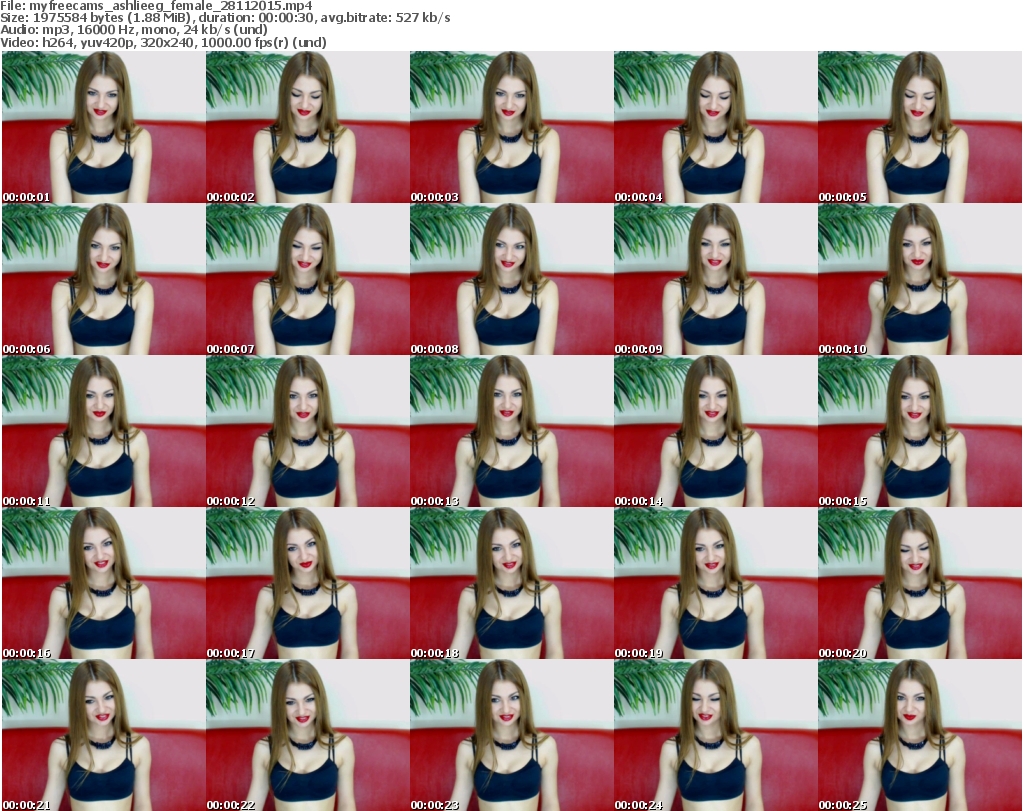Click the thumbnail frame stamped 00:00:21
This screenshot has height=811, width=1024.
tap(104, 735)
